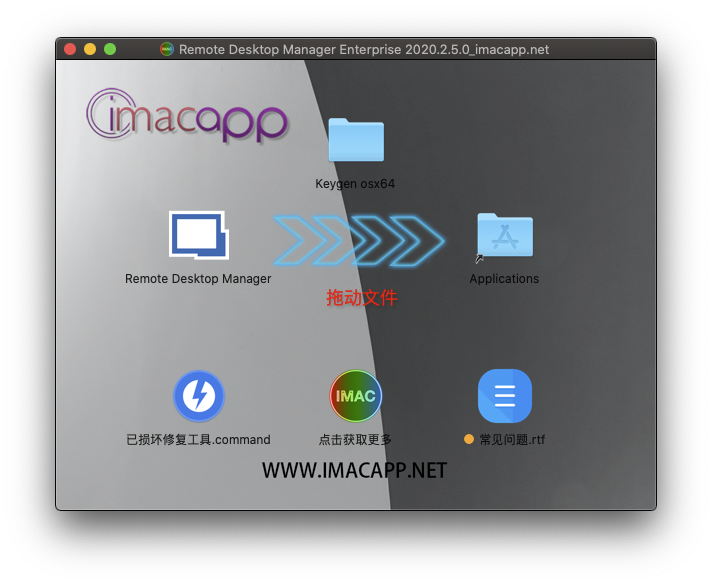Close the window with red button
Screen dimensions: 712x584
point(70,49)
